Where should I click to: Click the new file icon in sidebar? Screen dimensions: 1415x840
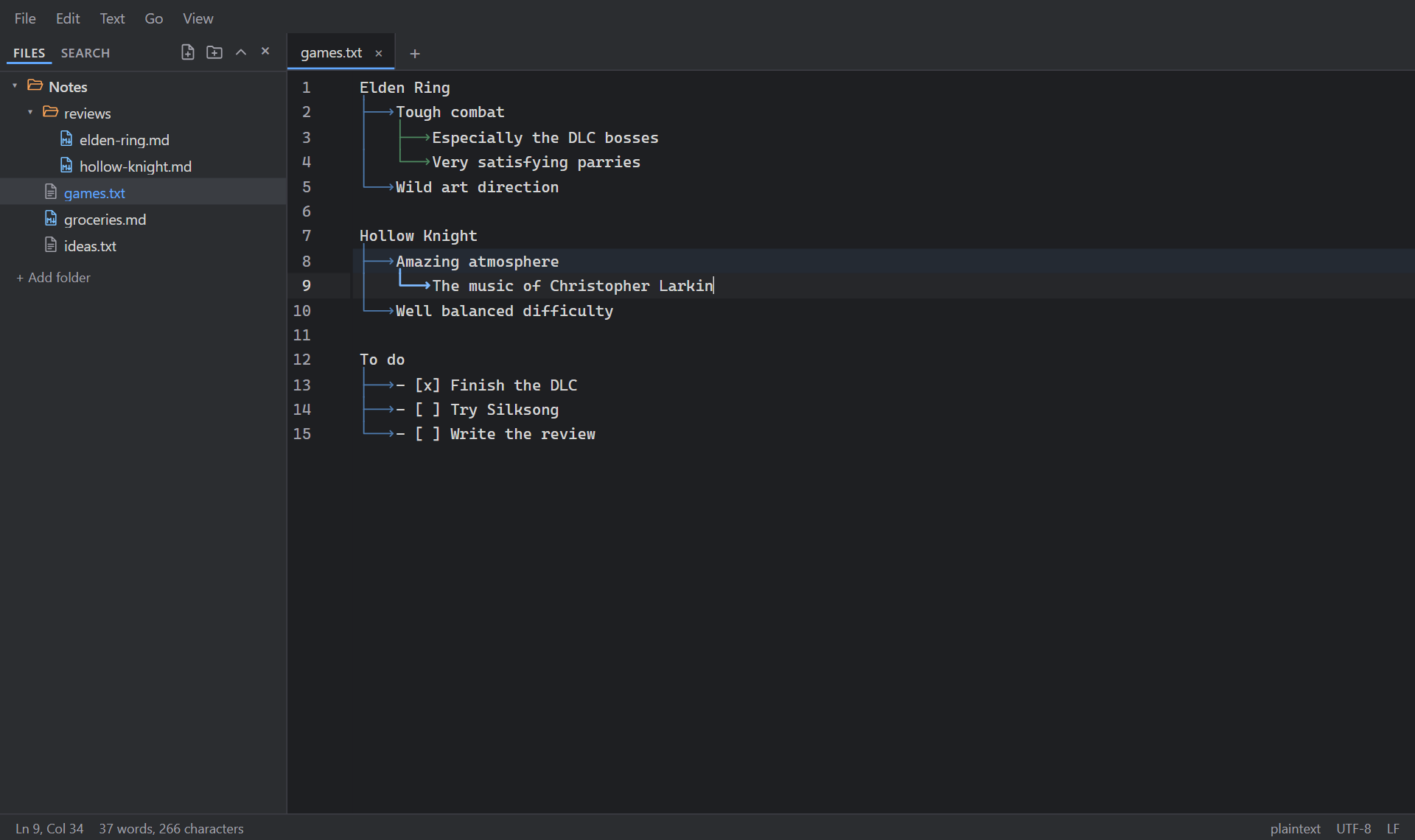point(188,52)
